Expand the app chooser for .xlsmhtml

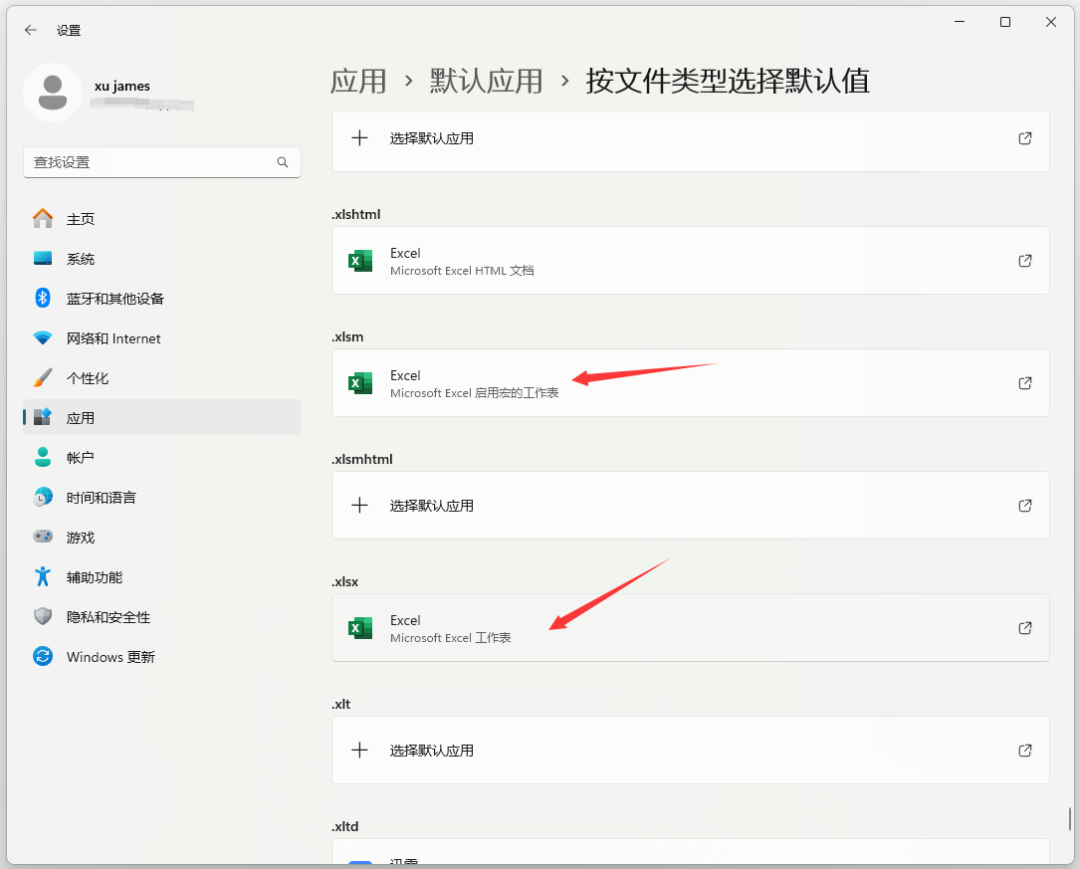tap(359, 505)
